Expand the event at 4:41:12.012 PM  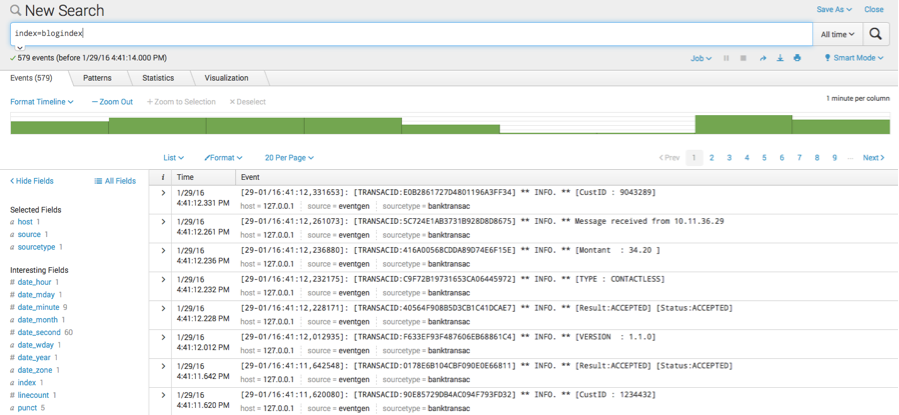(x=163, y=337)
